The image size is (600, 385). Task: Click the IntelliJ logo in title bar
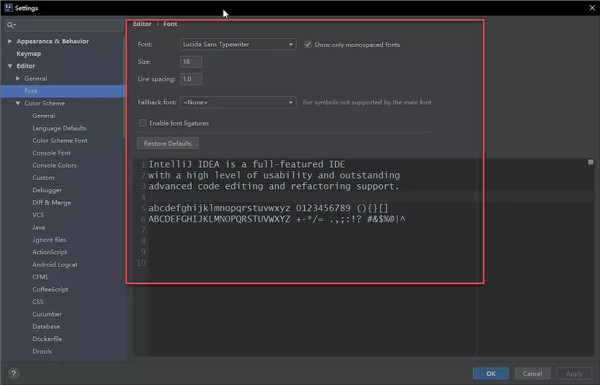point(8,8)
